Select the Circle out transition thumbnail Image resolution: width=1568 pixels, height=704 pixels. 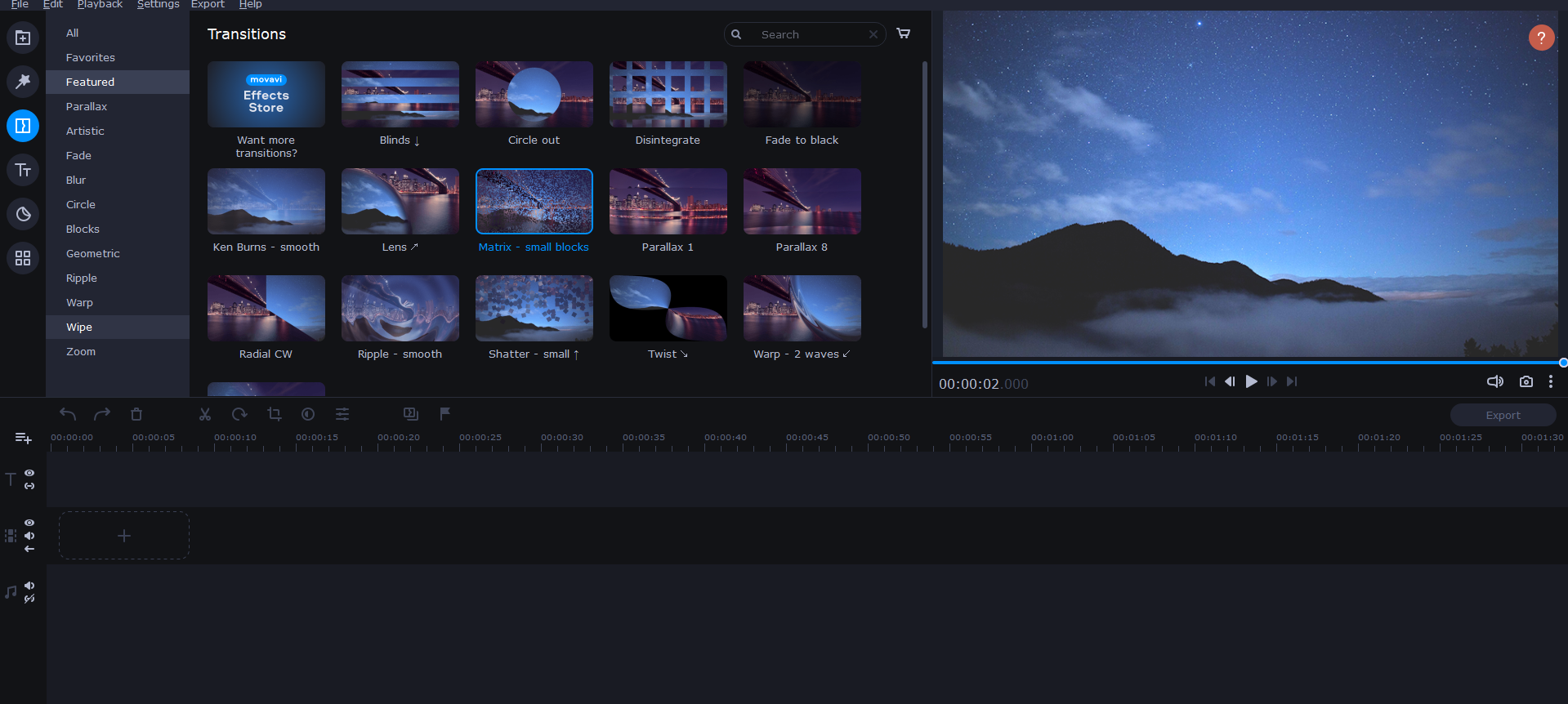pos(534,94)
